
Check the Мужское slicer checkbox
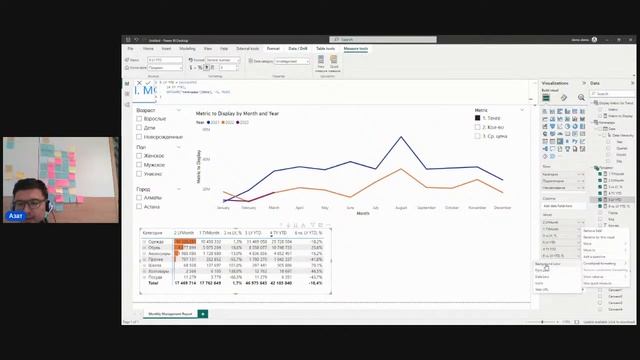(x=139, y=164)
